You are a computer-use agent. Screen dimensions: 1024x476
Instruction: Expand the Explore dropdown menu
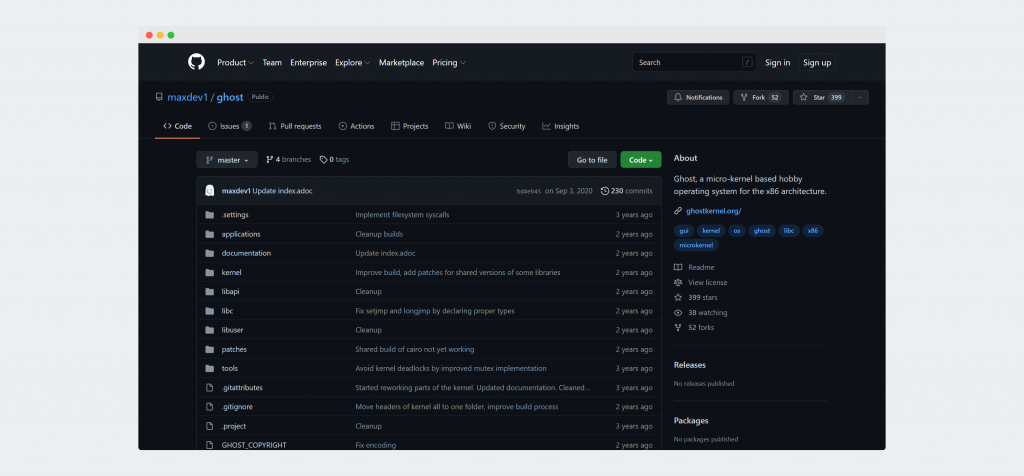pyautogui.click(x=352, y=63)
